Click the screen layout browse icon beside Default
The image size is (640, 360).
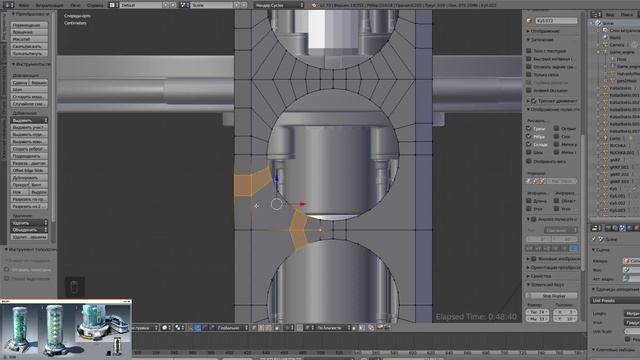pos(114,5)
